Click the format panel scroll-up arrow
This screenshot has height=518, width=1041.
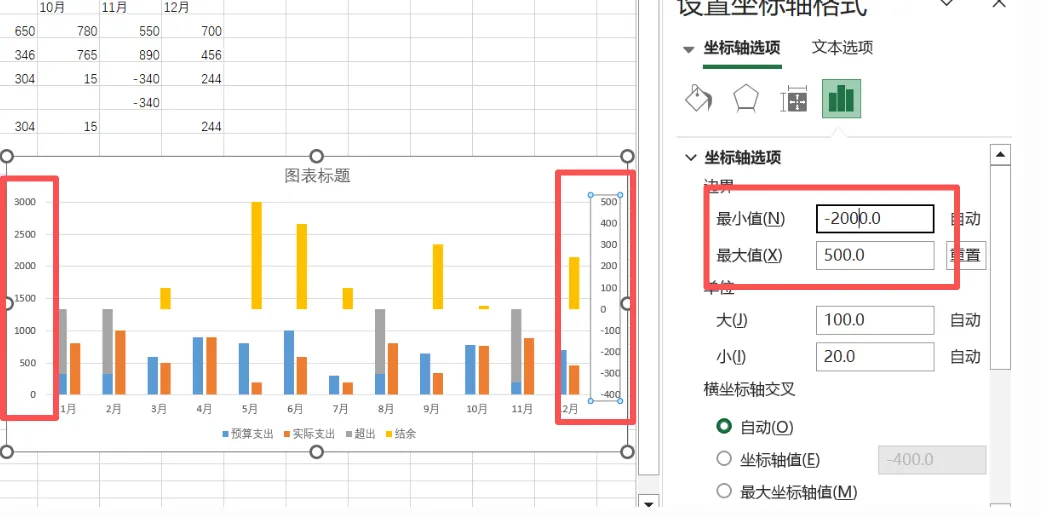point(1000,155)
